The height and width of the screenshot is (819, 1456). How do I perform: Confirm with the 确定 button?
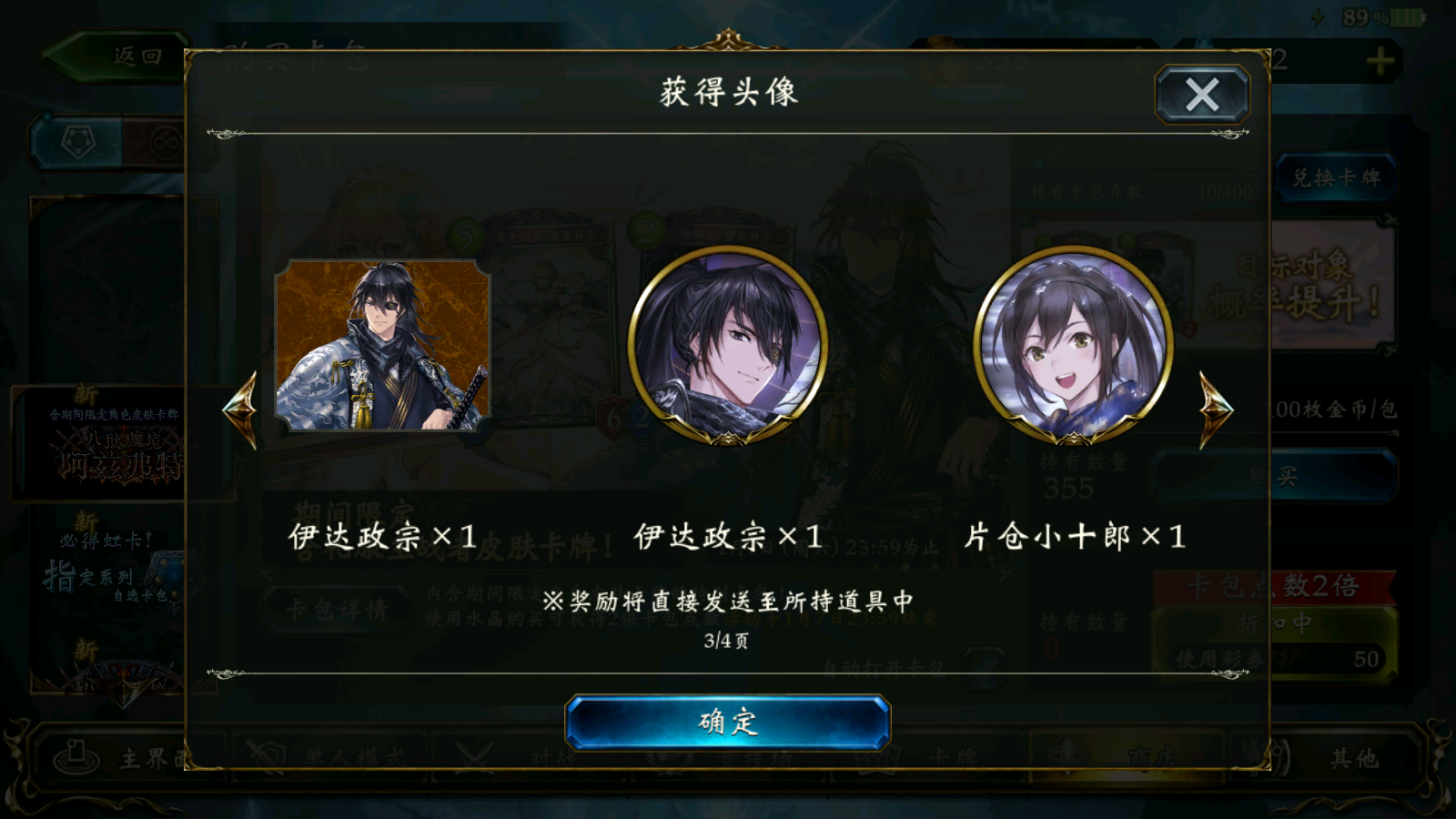pos(727,723)
